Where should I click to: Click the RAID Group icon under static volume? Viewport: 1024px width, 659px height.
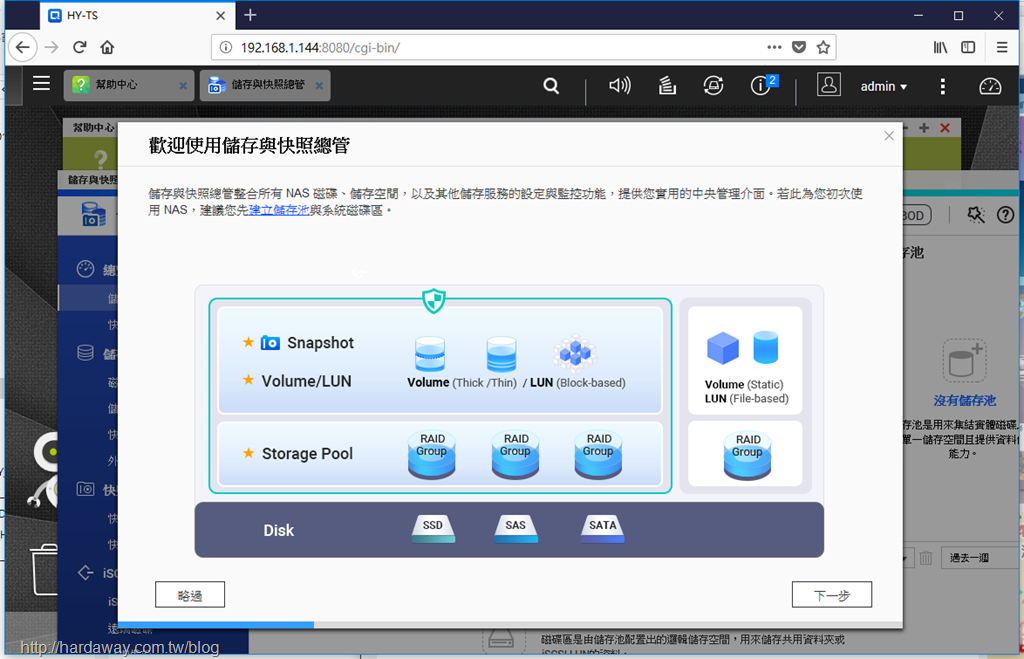tap(747, 455)
